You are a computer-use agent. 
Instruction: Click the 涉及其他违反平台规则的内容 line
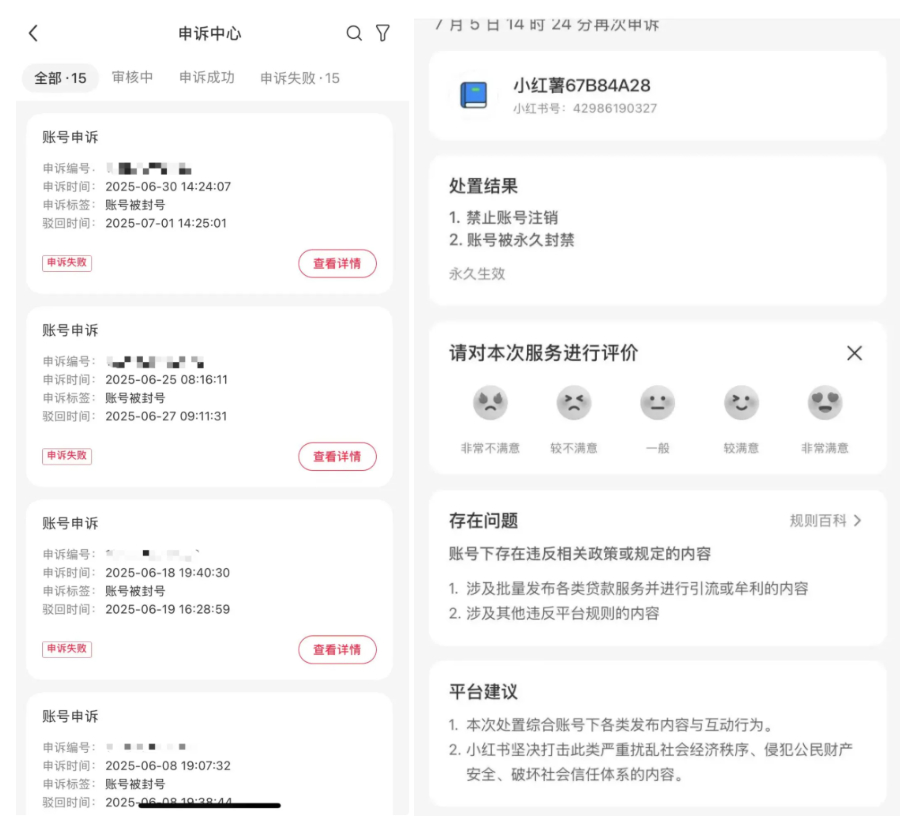pyautogui.click(x=554, y=613)
